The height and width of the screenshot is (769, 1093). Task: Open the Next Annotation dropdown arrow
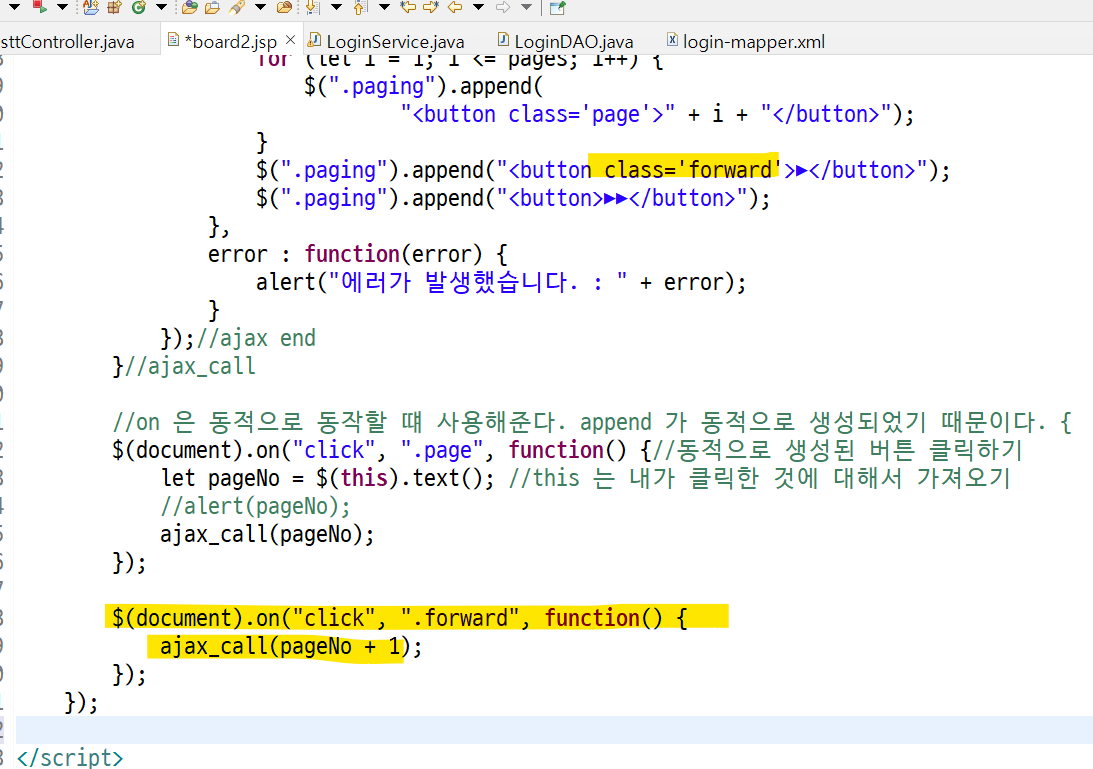(336, 8)
